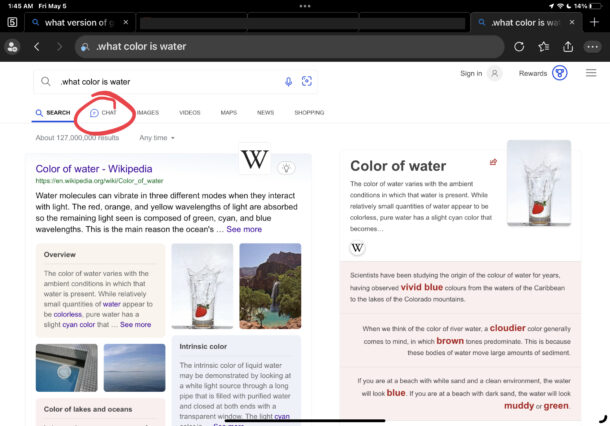Tap the microphone voice search icon
The width and height of the screenshot is (610, 426).
pyautogui.click(x=289, y=81)
